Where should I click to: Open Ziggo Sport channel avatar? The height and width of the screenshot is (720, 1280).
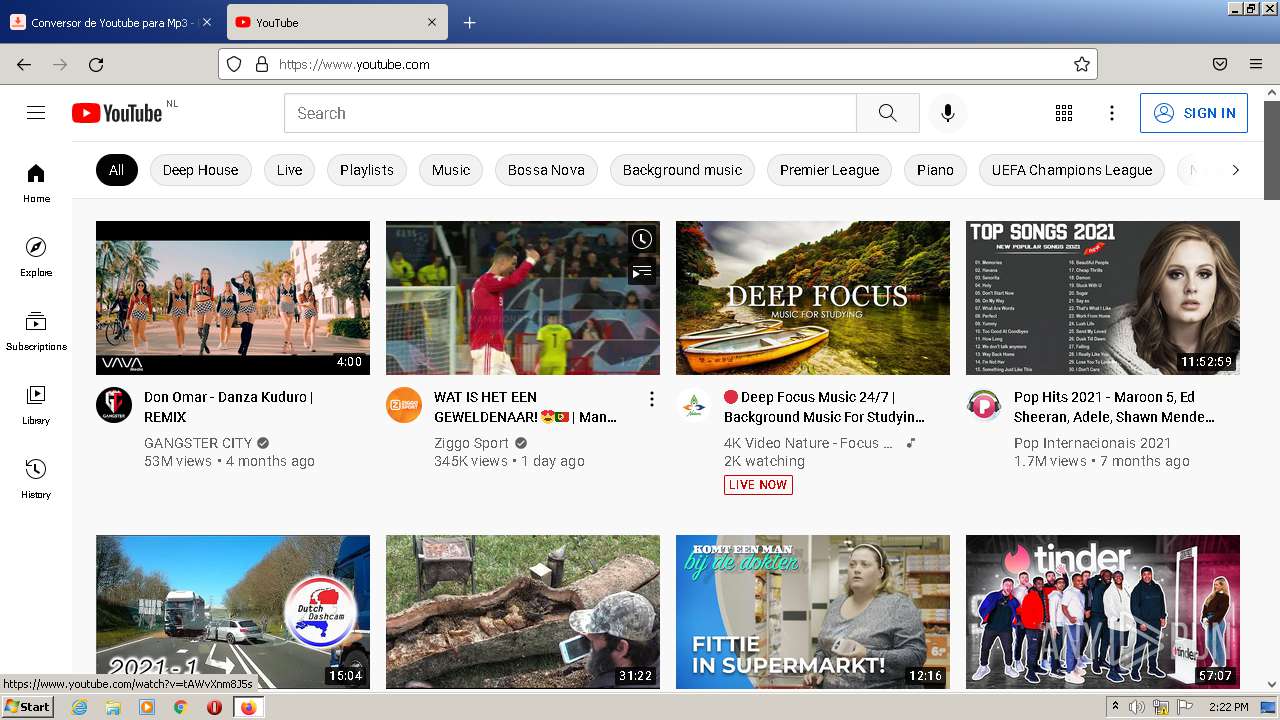pyautogui.click(x=404, y=405)
